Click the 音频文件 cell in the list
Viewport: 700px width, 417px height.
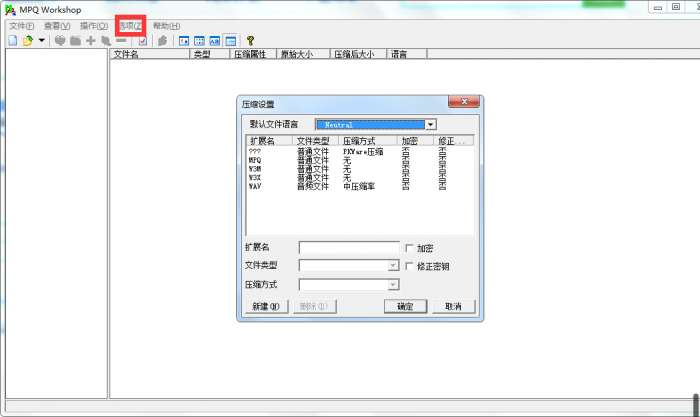coord(313,186)
